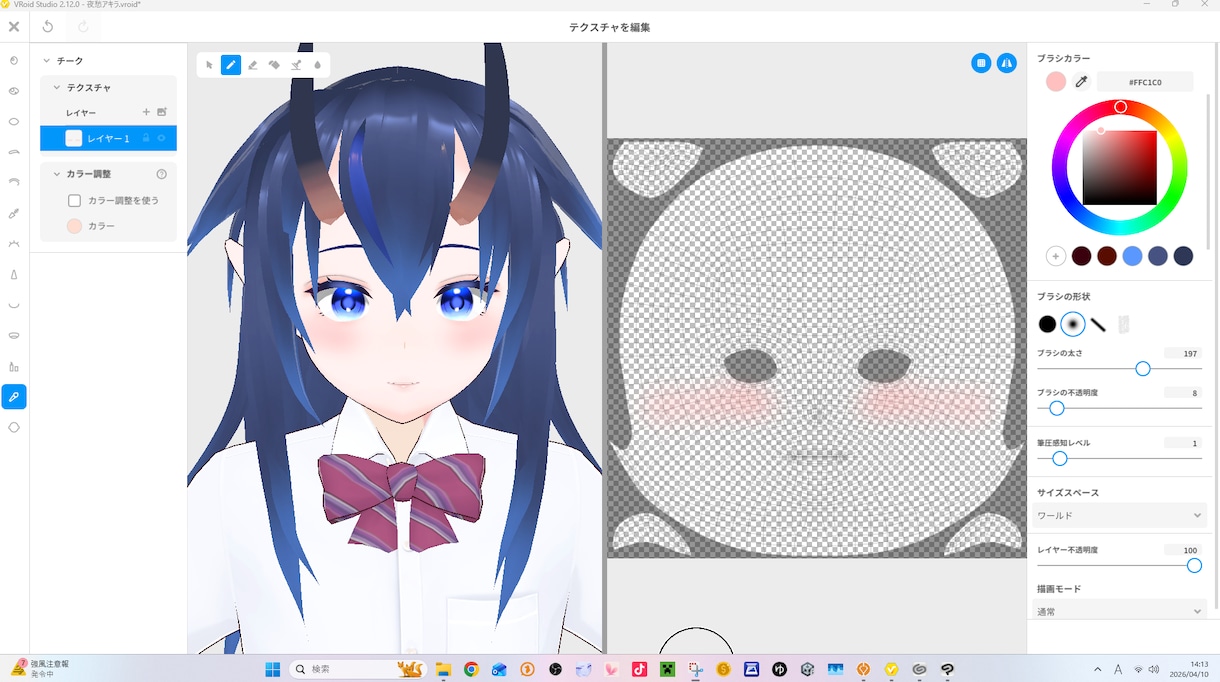
Task: Open カラー調整 help question icon
Action: click(x=162, y=174)
